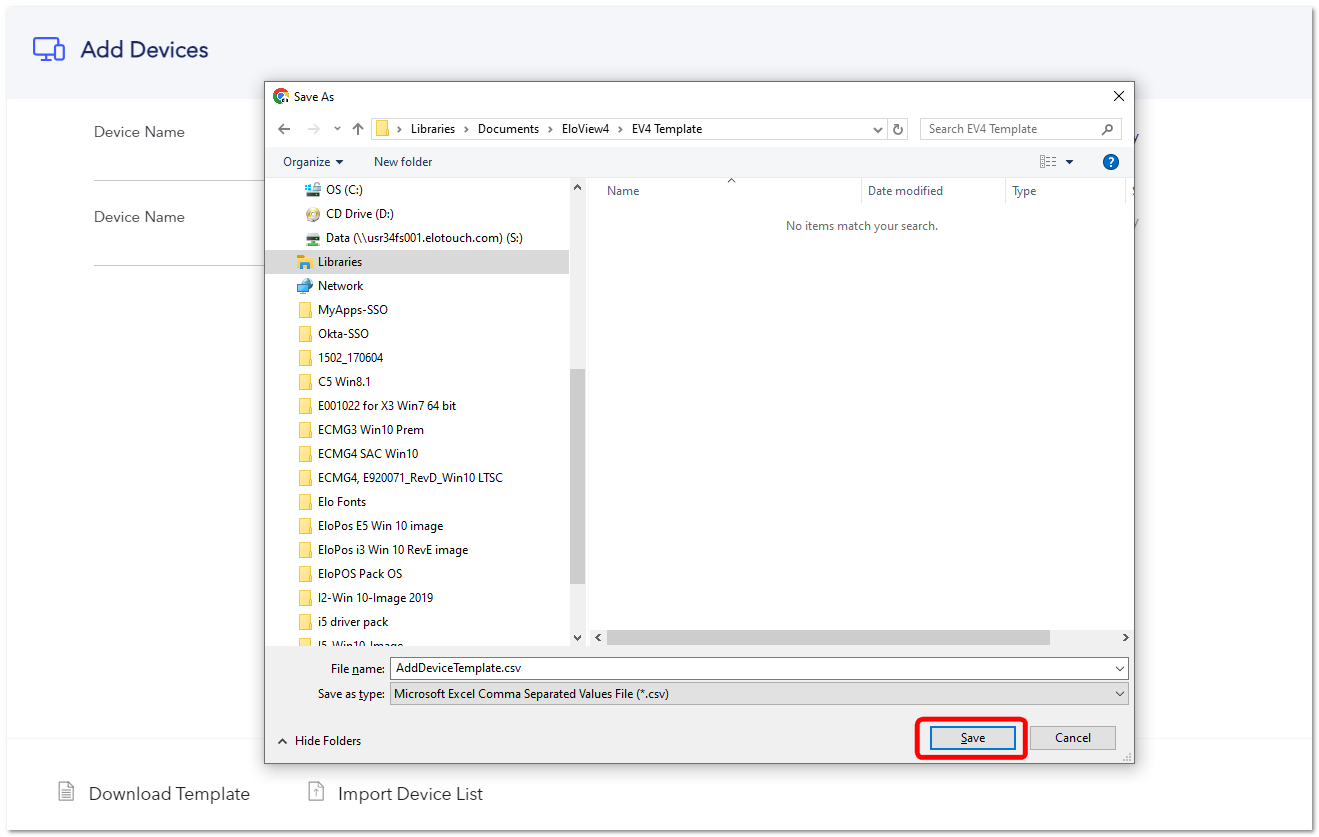Open the view options dropdown arrow
The width and height of the screenshot is (1319, 837).
click(x=1069, y=162)
